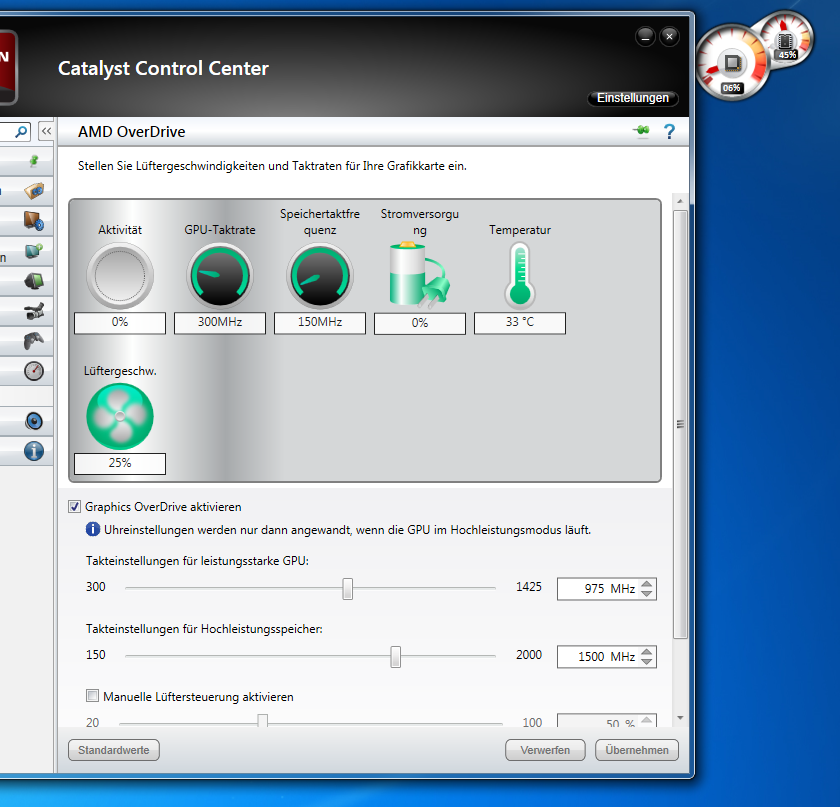Open desktop management monitor-with-gear icon
This screenshot has height=807, width=840.
(34, 220)
